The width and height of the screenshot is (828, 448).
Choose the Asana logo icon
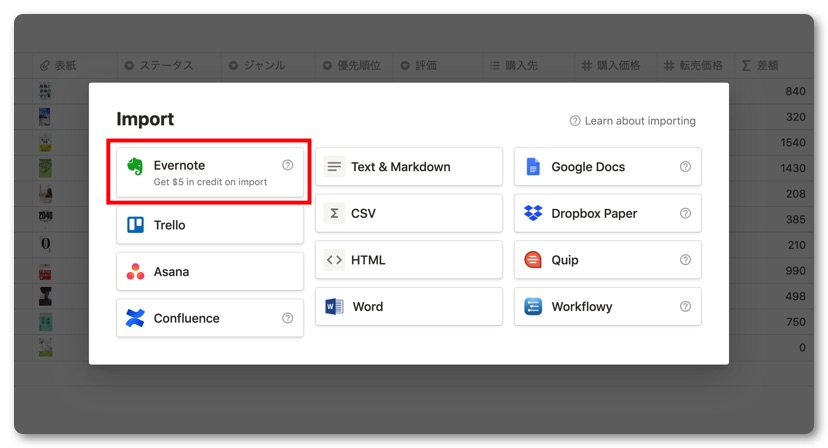[135, 272]
